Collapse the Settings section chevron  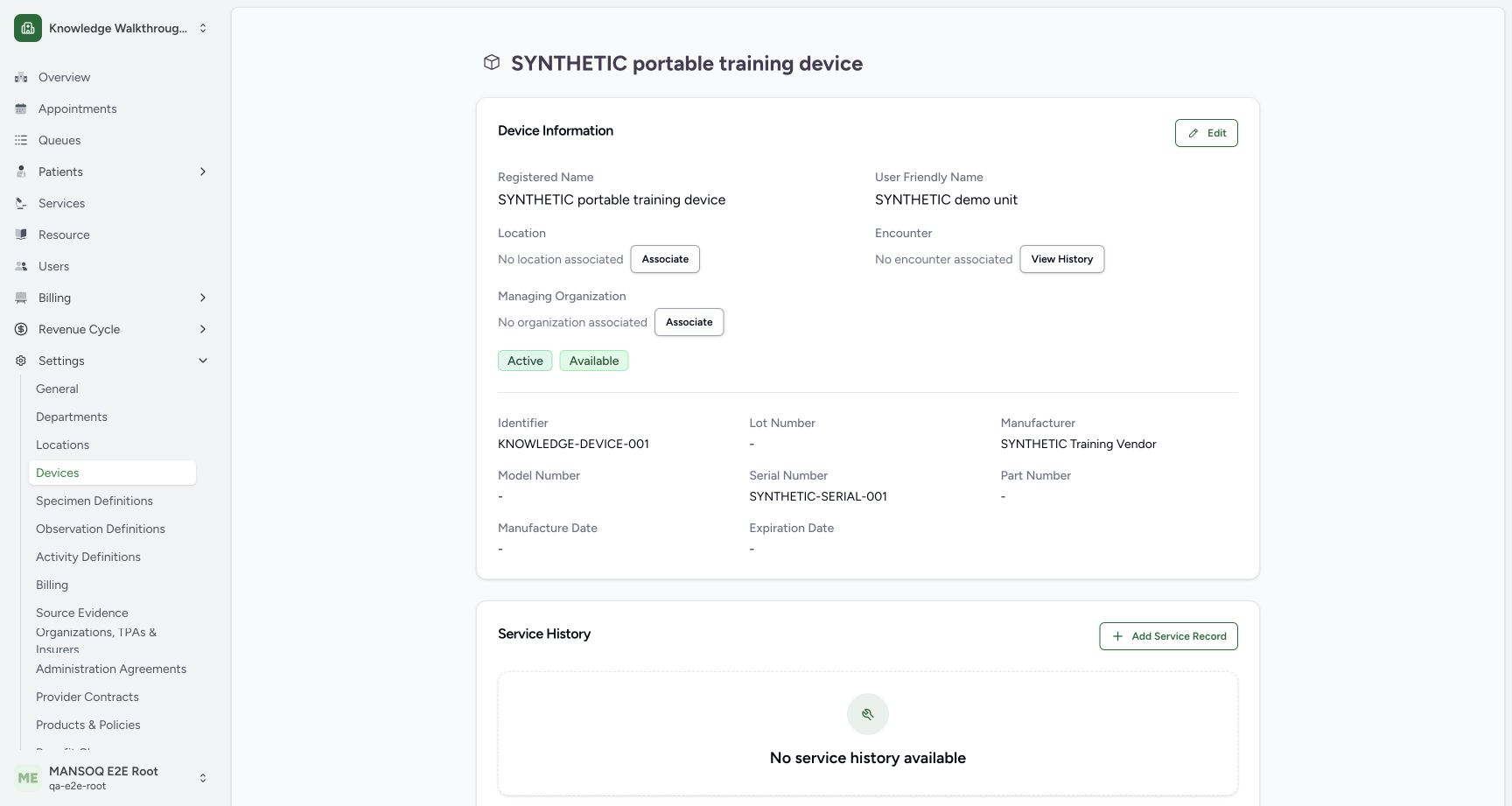(203, 361)
